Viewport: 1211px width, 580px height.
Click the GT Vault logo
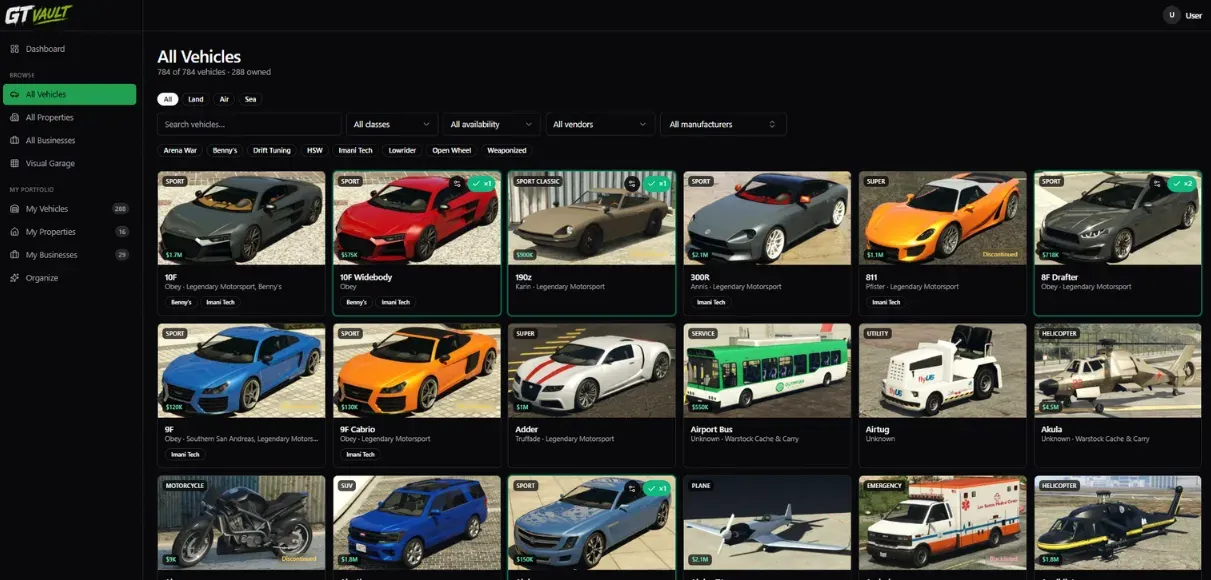point(38,14)
